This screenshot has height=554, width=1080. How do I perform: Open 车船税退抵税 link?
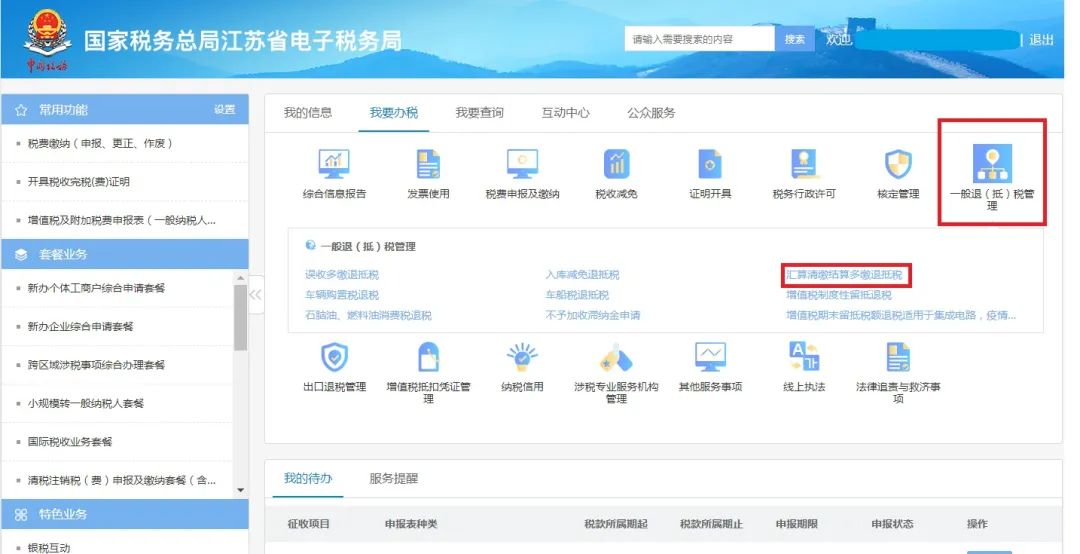click(577, 295)
